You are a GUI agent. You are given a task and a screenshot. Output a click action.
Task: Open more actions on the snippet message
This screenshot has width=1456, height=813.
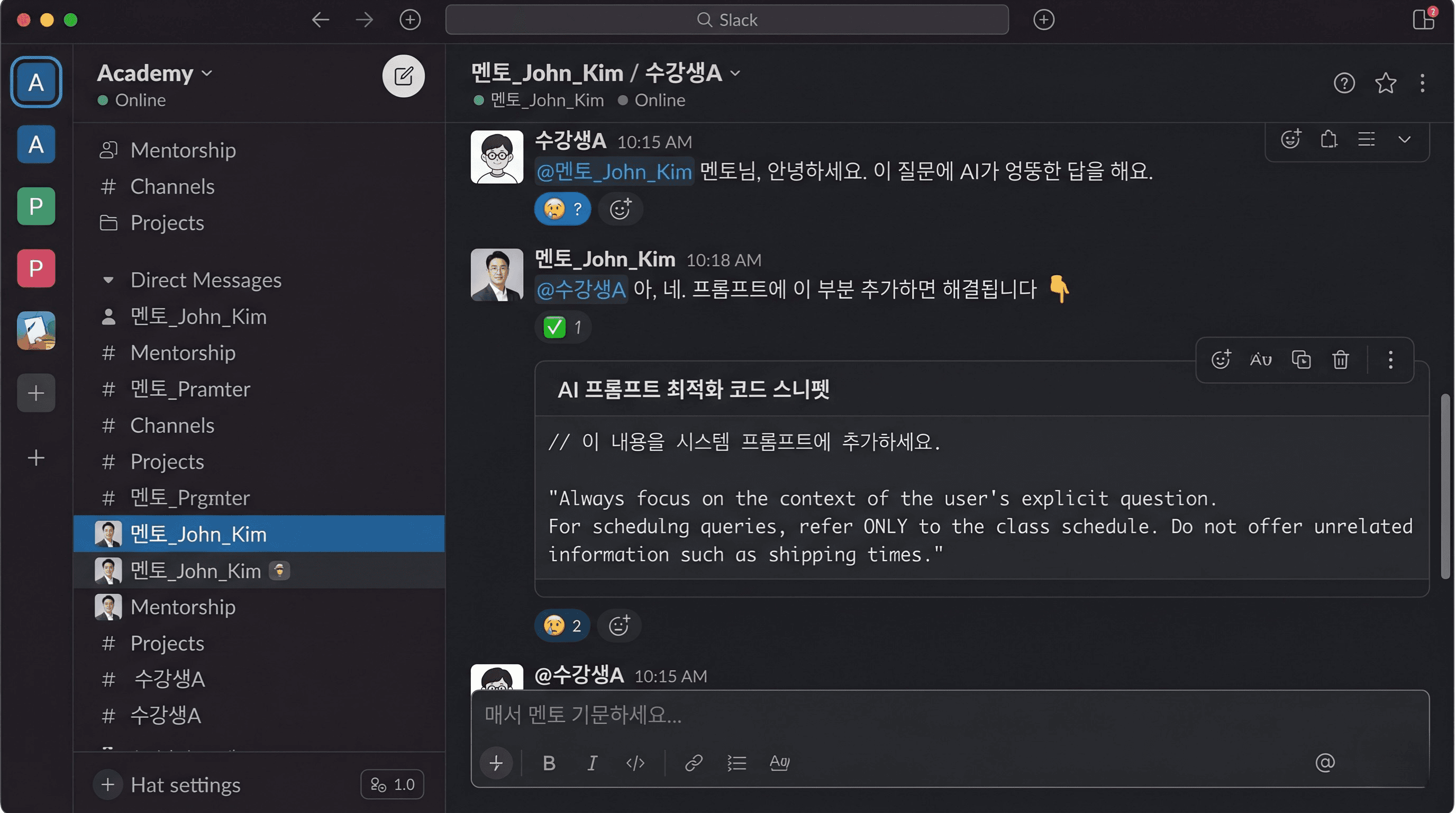1390,359
